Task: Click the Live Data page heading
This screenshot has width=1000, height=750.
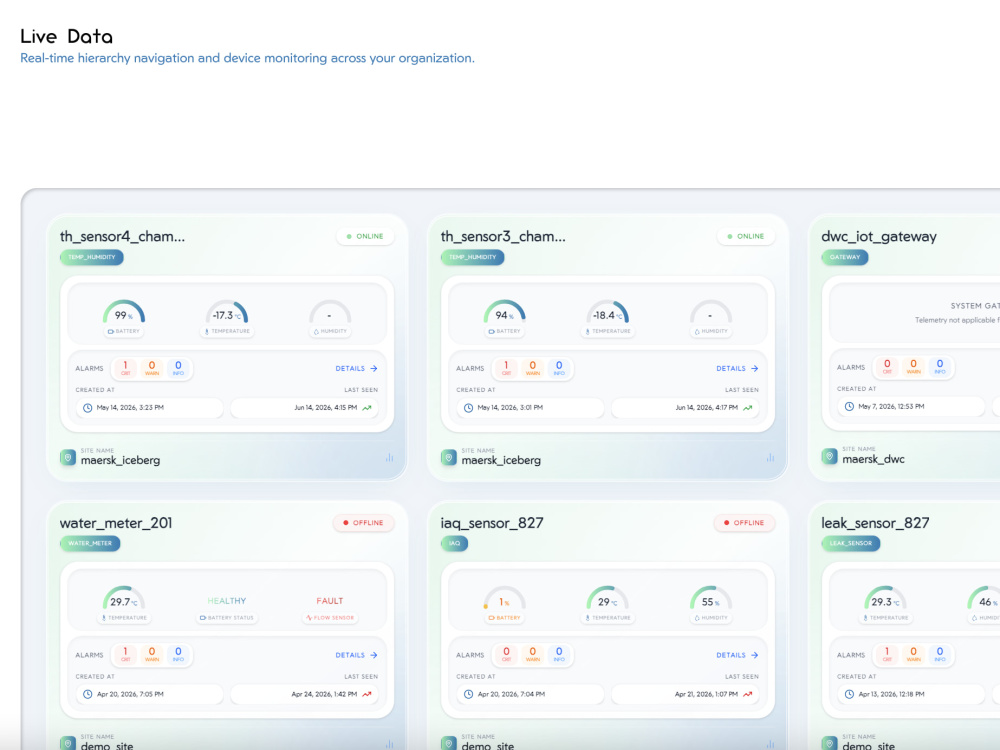Action: tap(66, 36)
